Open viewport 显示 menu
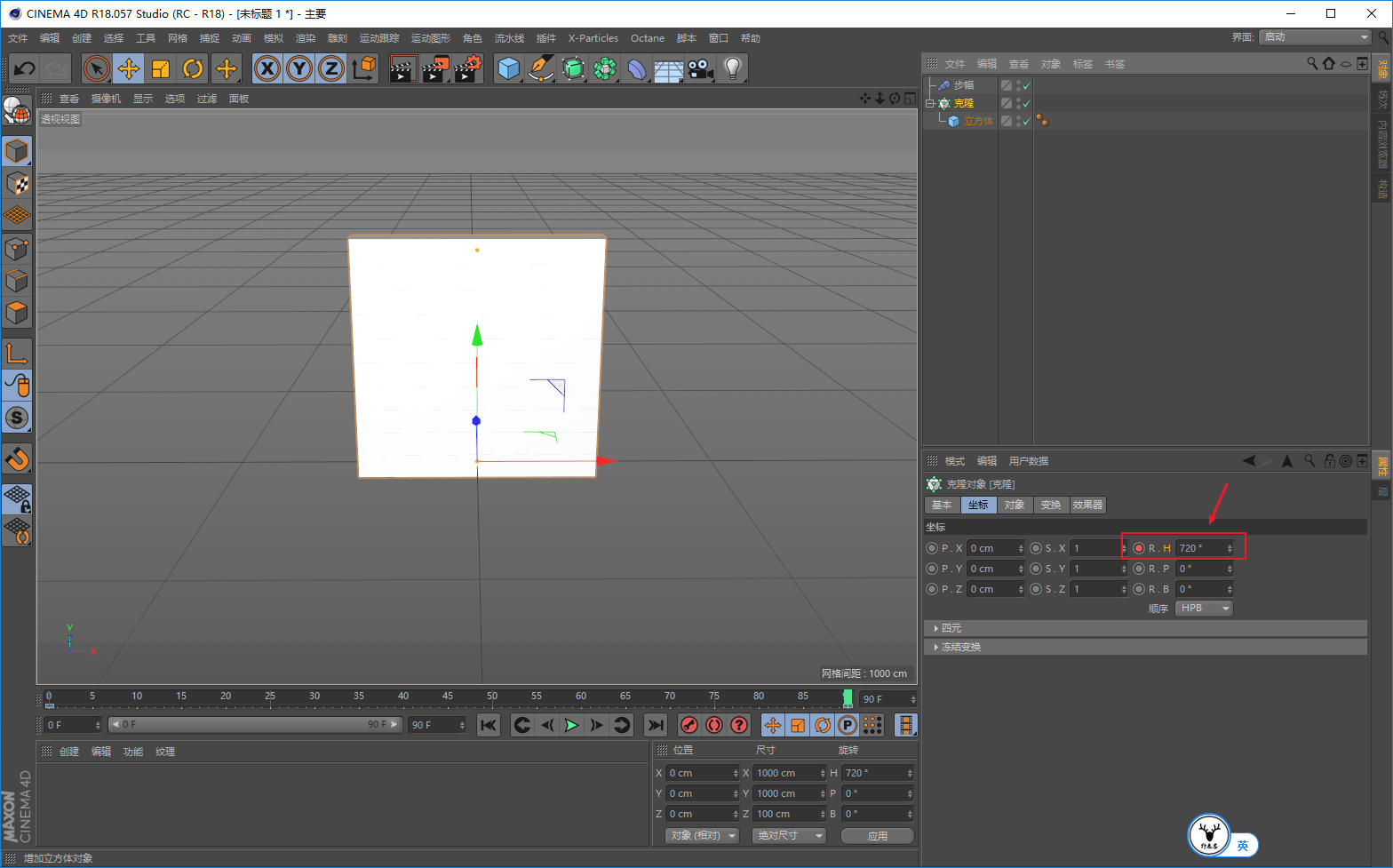Viewport: 1393px width, 868px height. pos(143,99)
